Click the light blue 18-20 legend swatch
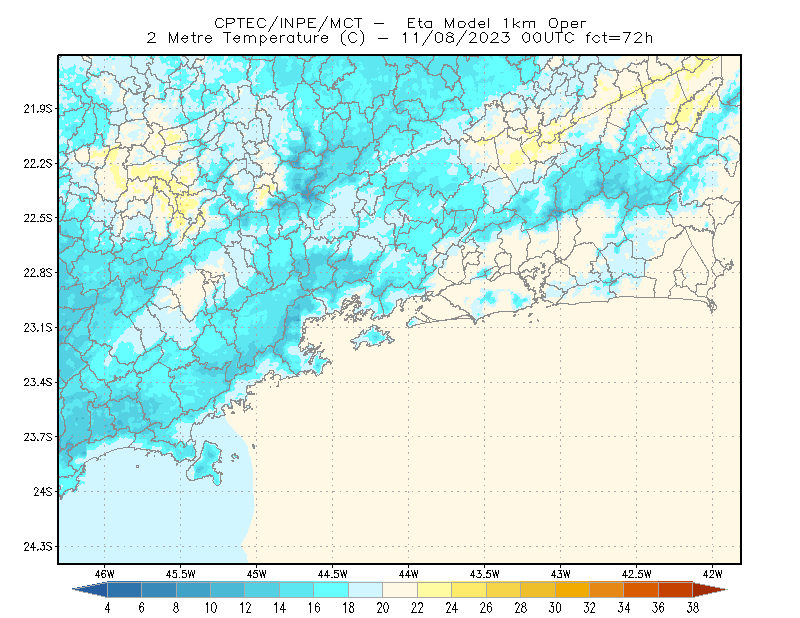Viewport: 800px width, 618px height. 365,590
